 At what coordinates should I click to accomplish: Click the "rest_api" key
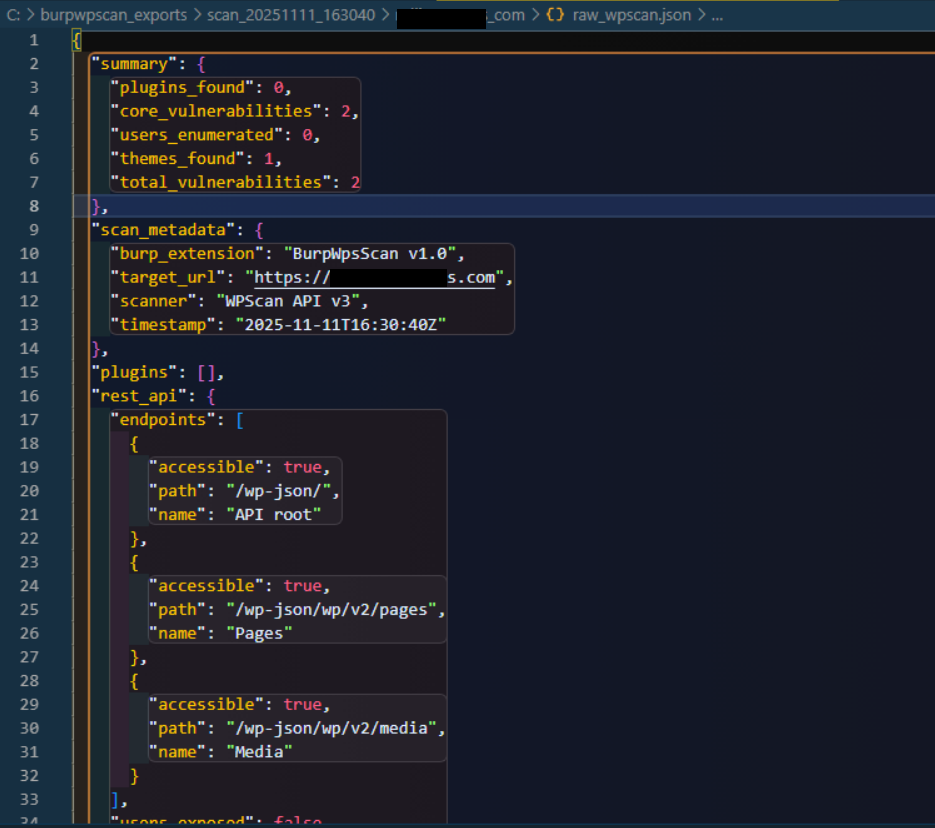click(139, 396)
